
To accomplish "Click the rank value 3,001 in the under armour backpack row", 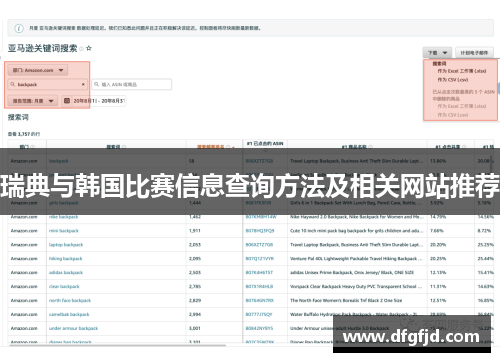I will click(x=195, y=328).
